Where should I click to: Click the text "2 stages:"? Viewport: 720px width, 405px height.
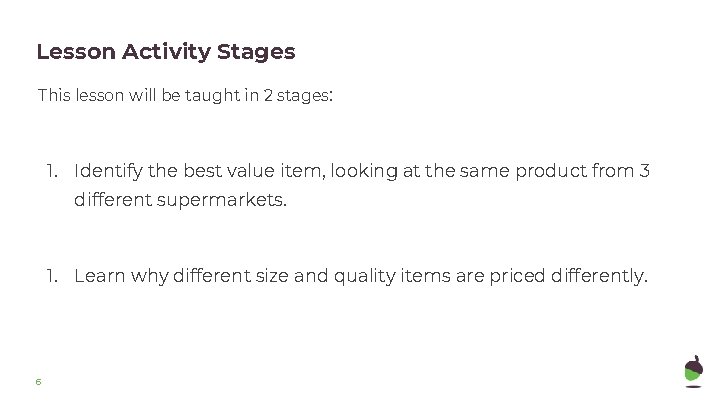click(299, 96)
